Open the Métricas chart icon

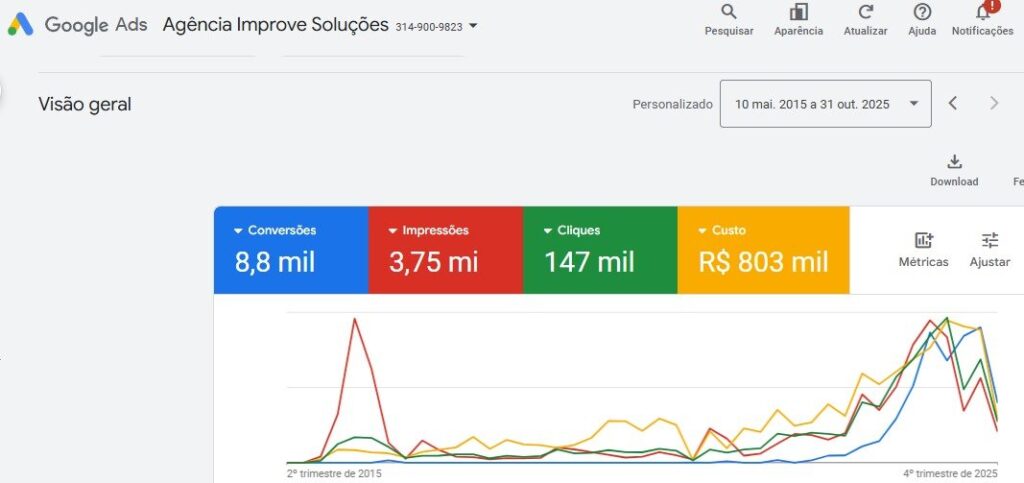click(924, 240)
